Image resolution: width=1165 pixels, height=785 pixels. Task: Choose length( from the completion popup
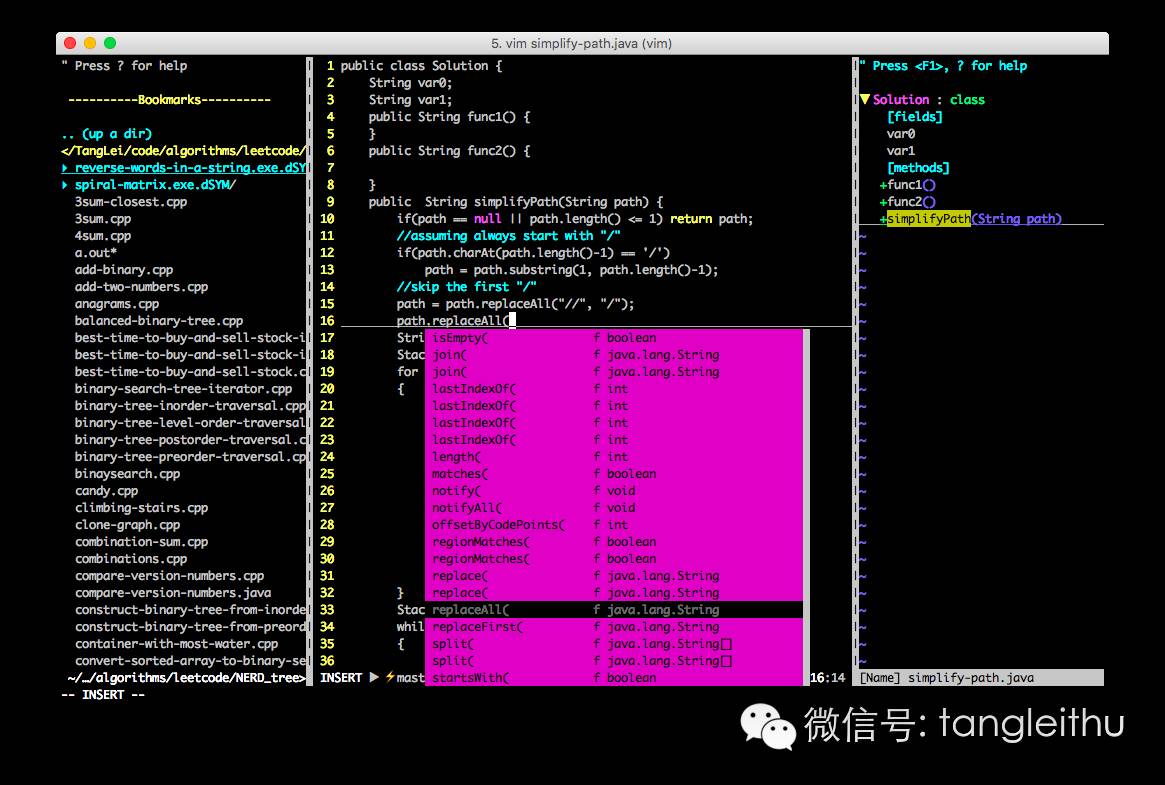tap(614, 457)
